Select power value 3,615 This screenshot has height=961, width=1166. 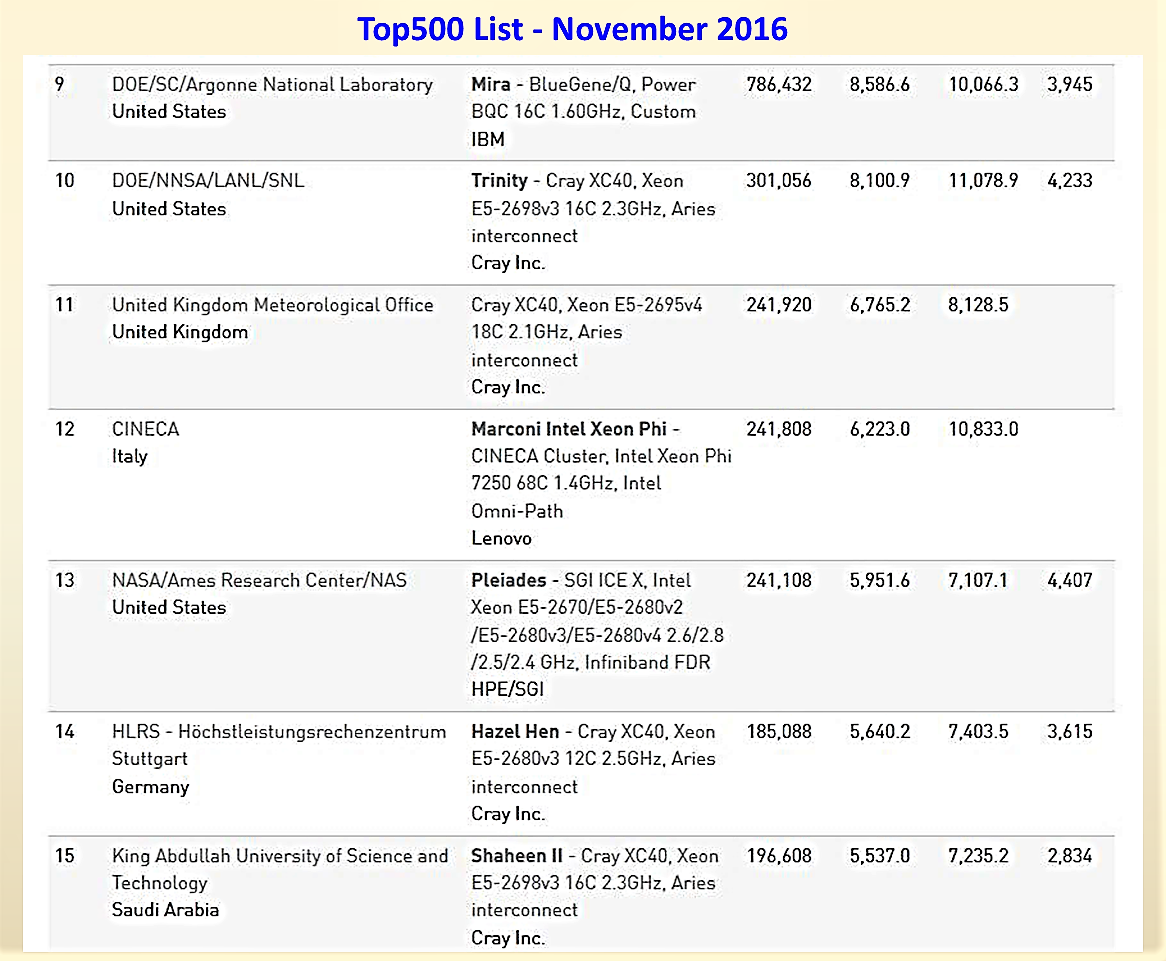[1070, 731]
